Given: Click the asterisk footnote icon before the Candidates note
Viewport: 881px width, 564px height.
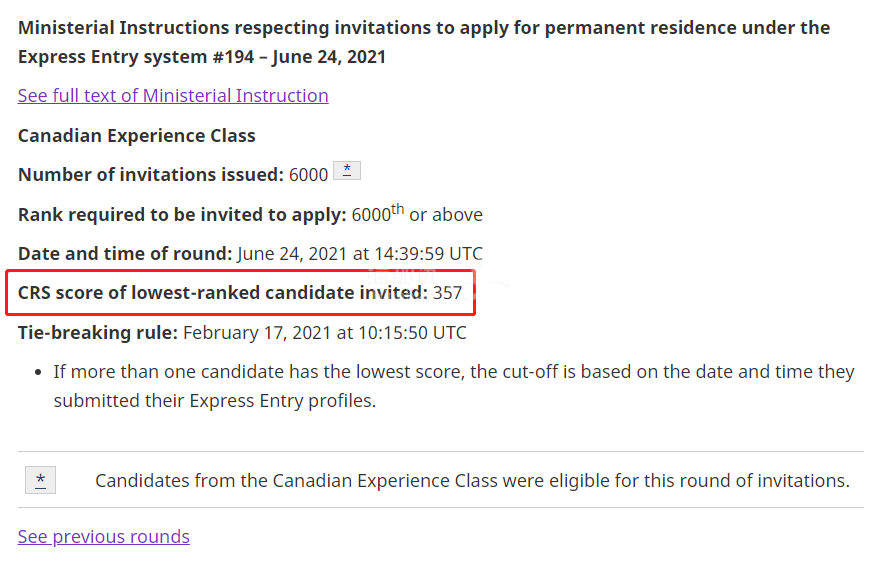Looking at the screenshot, I should (x=40, y=480).
